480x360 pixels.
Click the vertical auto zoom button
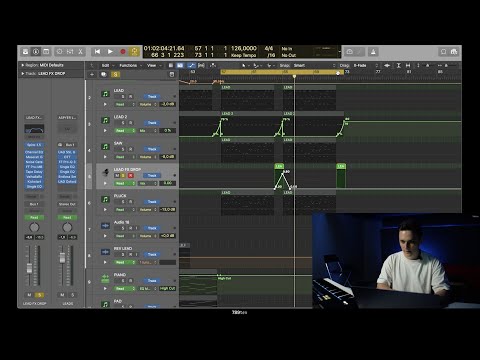[398, 65]
